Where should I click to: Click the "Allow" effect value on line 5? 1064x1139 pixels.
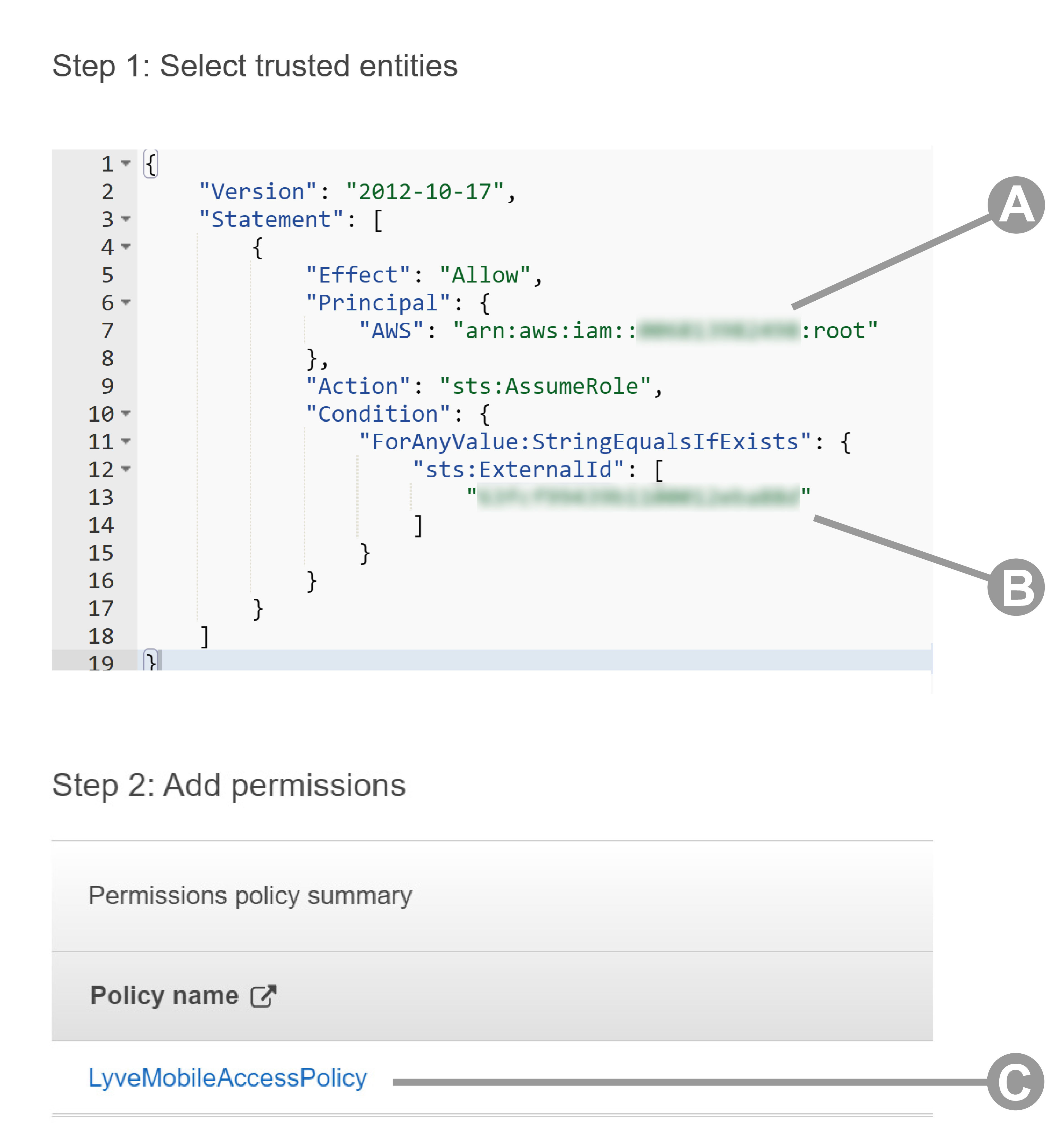[485, 275]
